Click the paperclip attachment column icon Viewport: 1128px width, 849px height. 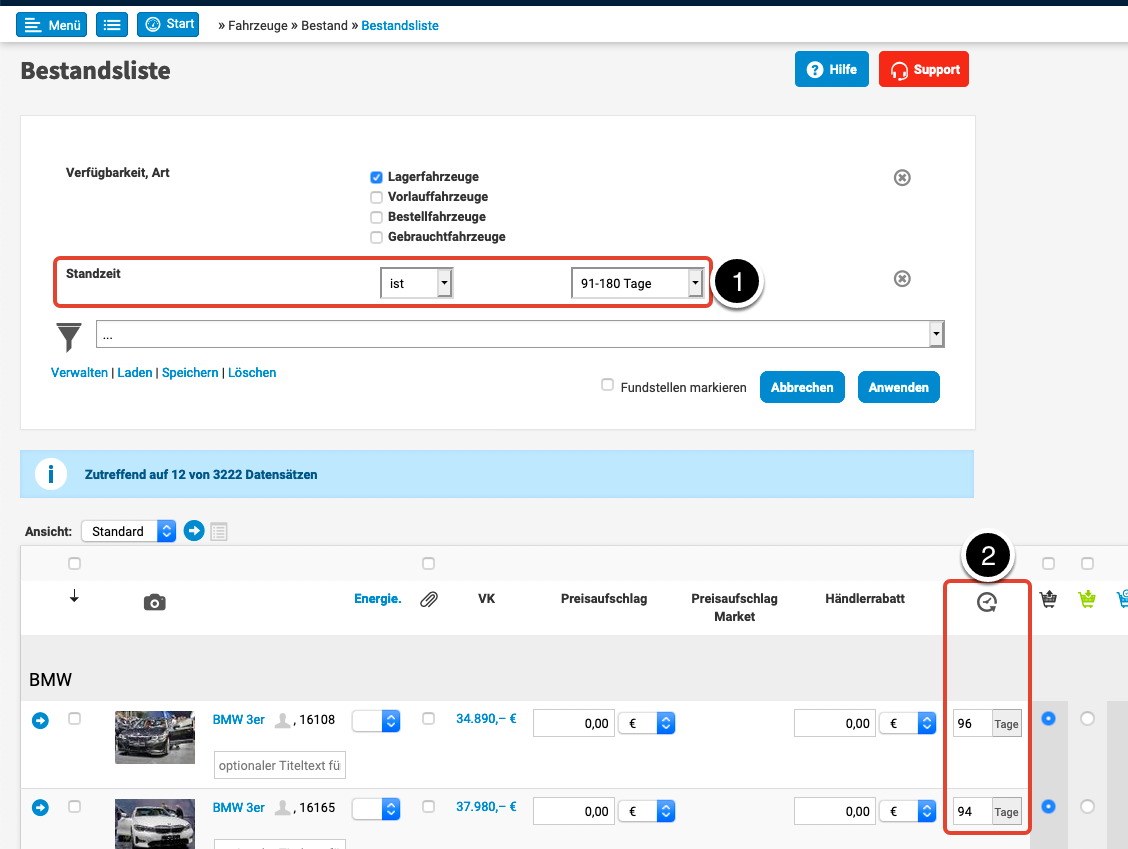pyautogui.click(x=429, y=600)
